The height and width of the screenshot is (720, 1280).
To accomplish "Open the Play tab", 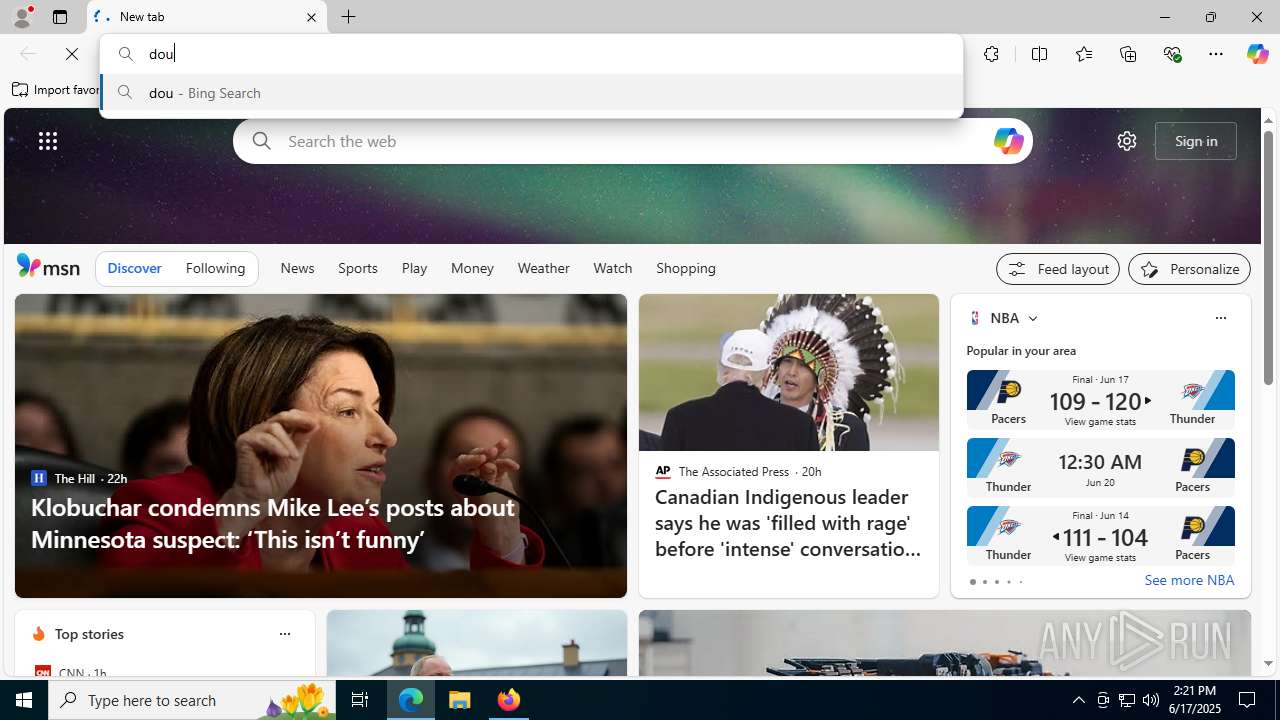I will [x=414, y=268].
